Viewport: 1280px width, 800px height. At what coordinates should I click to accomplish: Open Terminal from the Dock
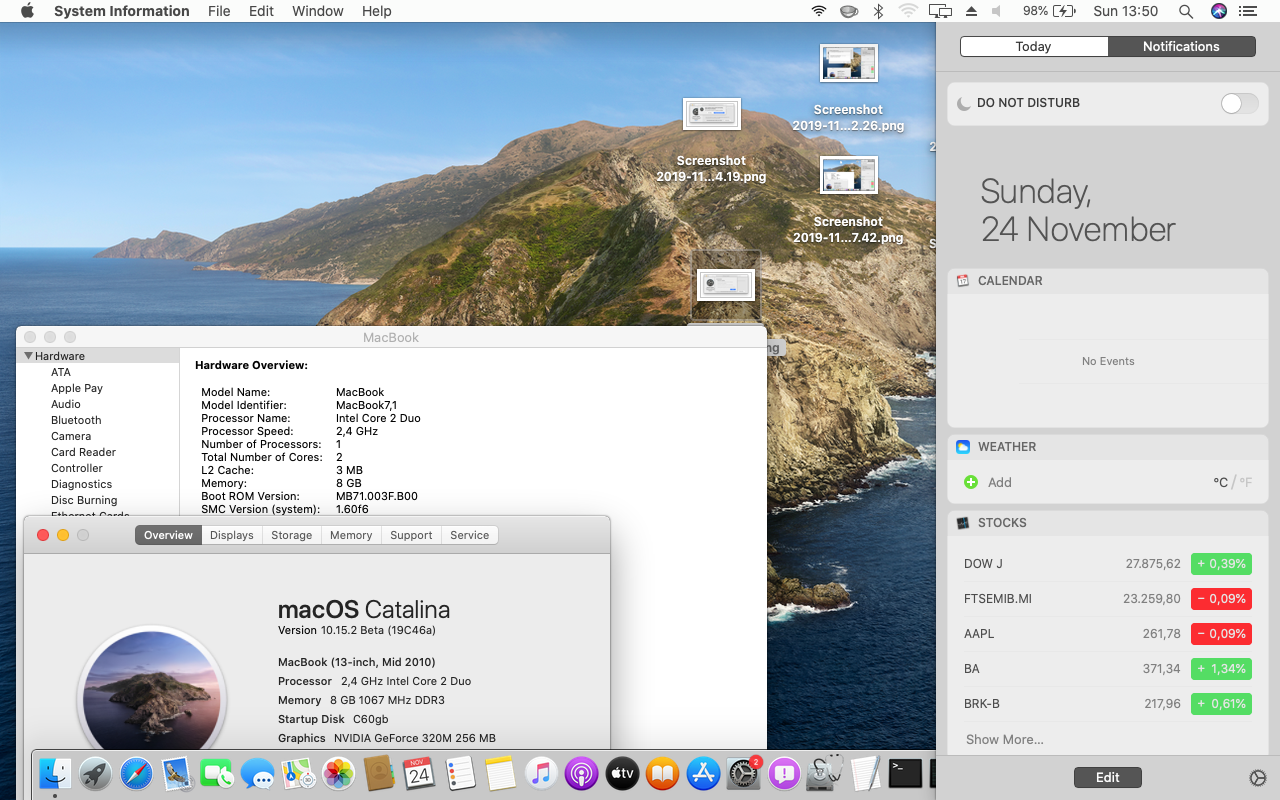(x=906, y=773)
